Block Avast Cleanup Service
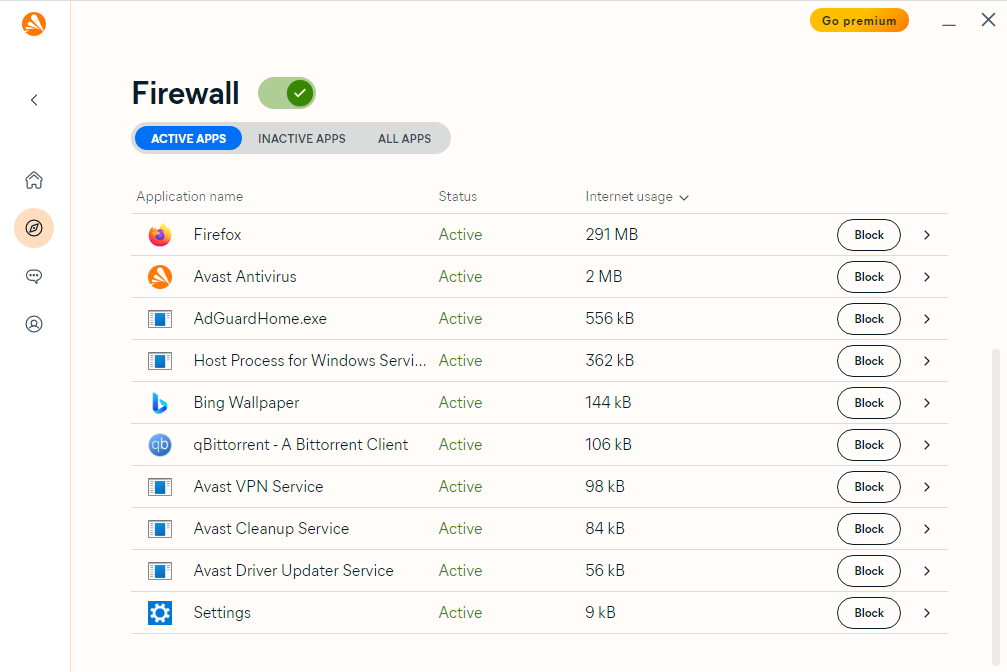 (x=869, y=529)
